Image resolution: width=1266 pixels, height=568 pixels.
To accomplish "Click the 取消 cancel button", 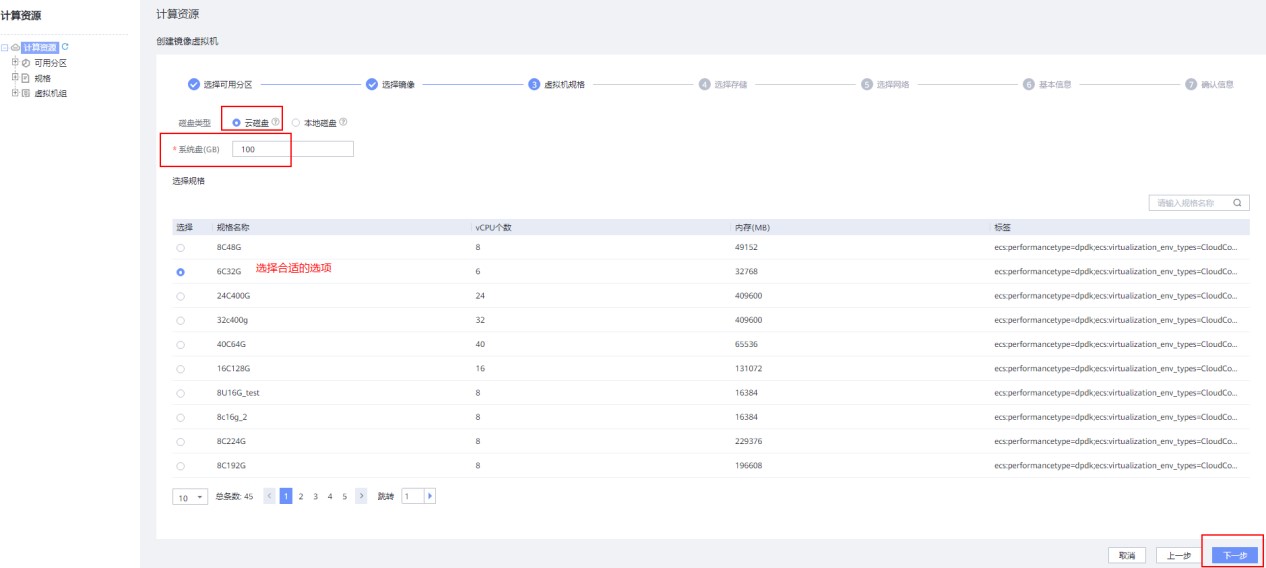I will pyautogui.click(x=1126, y=555).
